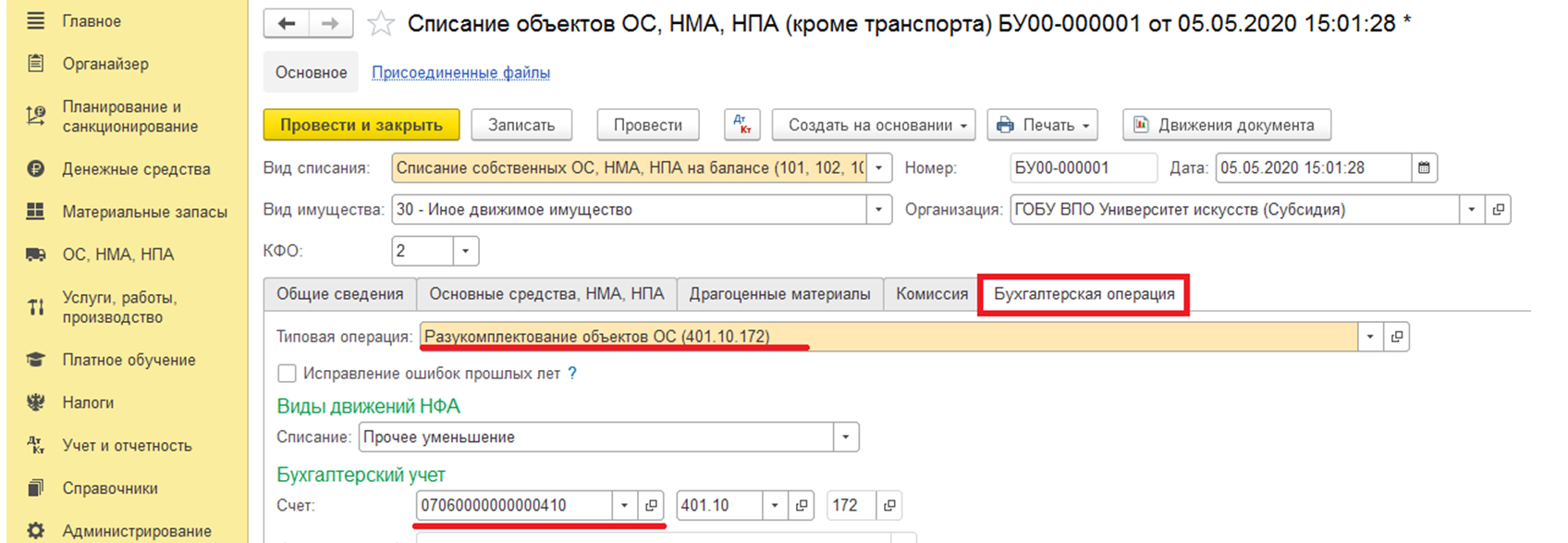
Task: Enable Исправление ошибок прошлых лет checkbox
Action: click(287, 374)
